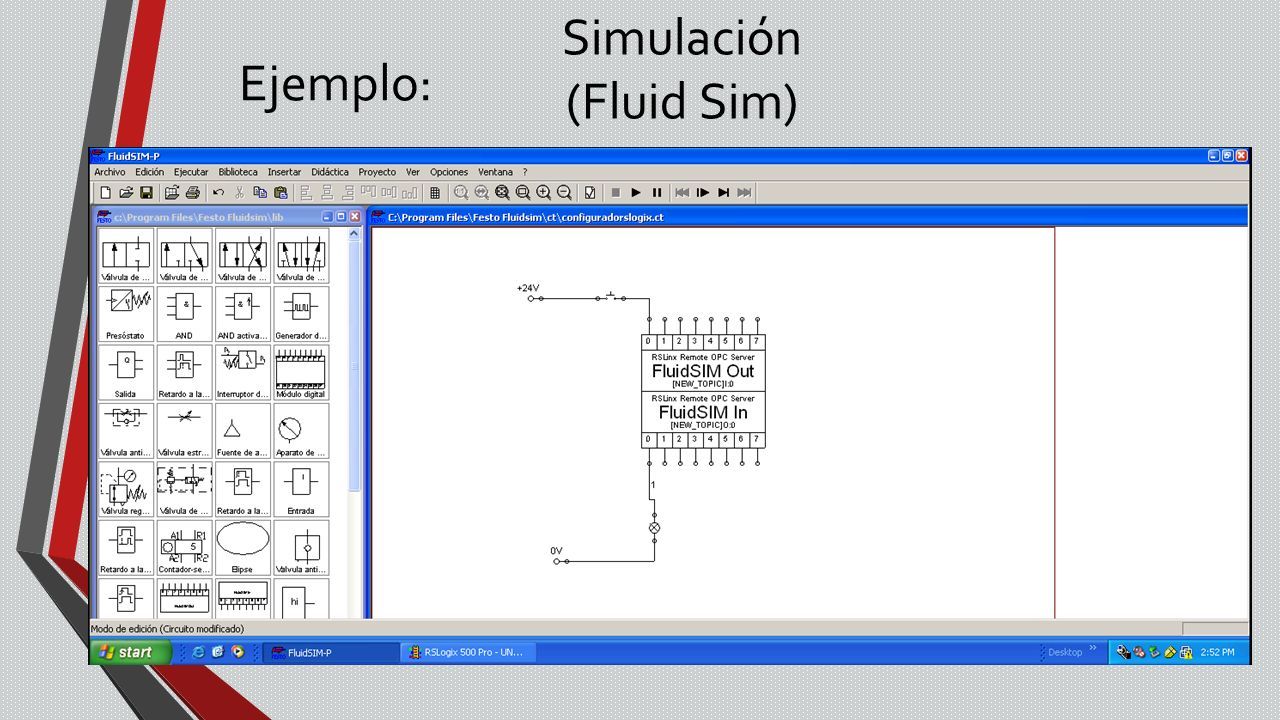
Task: Switch to RSLogix 500 Pro taskbar button
Action: click(x=468, y=652)
